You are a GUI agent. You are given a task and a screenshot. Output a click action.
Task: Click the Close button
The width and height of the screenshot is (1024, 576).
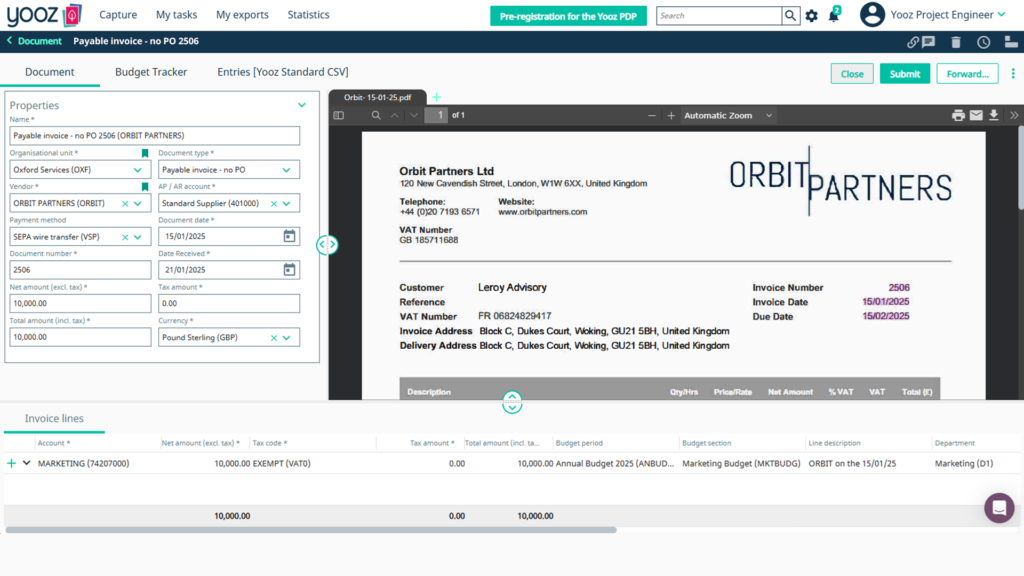[x=852, y=74]
